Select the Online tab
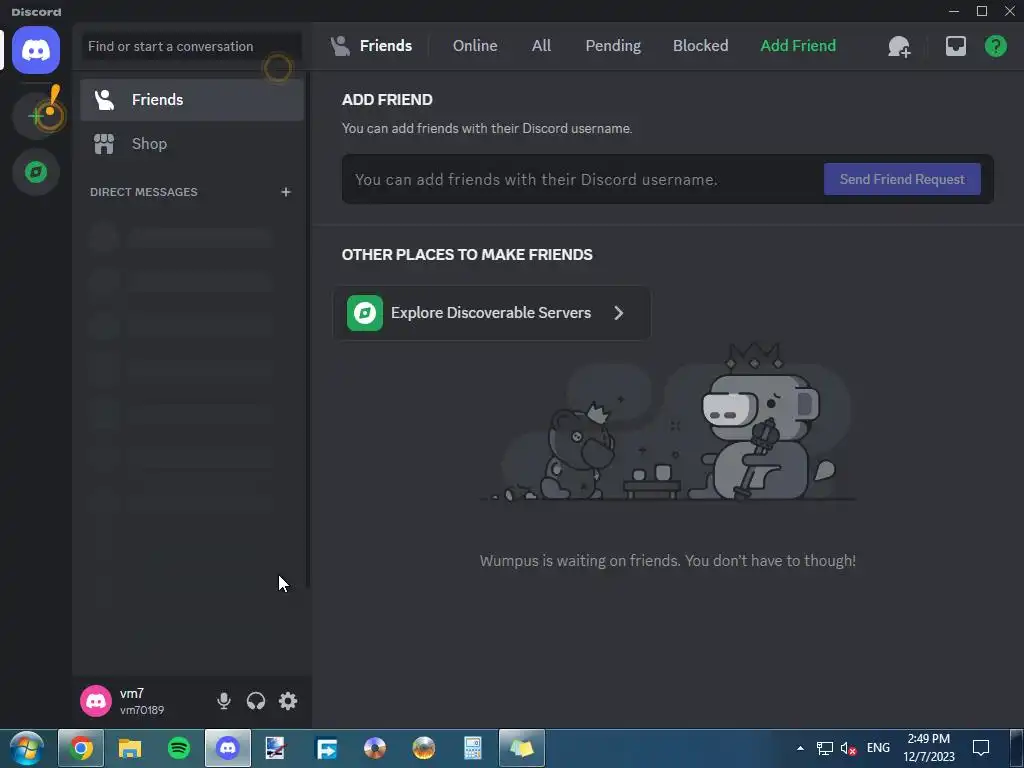Image resolution: width=1024 pixels, height=768 pixels. [475, 46]
